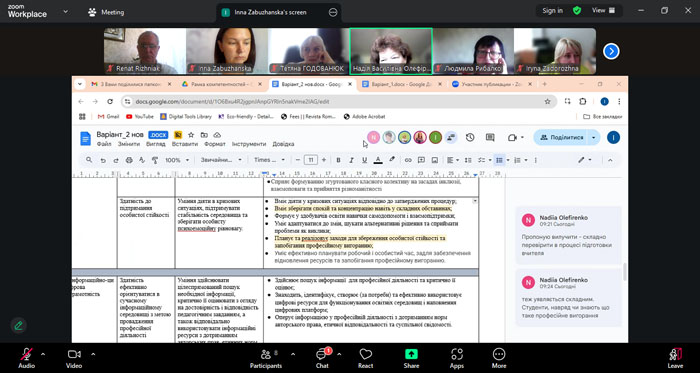The image size is (700, 373).
Task: Toggle bold formatting in Docs toolbar
Action: point(338,160)
